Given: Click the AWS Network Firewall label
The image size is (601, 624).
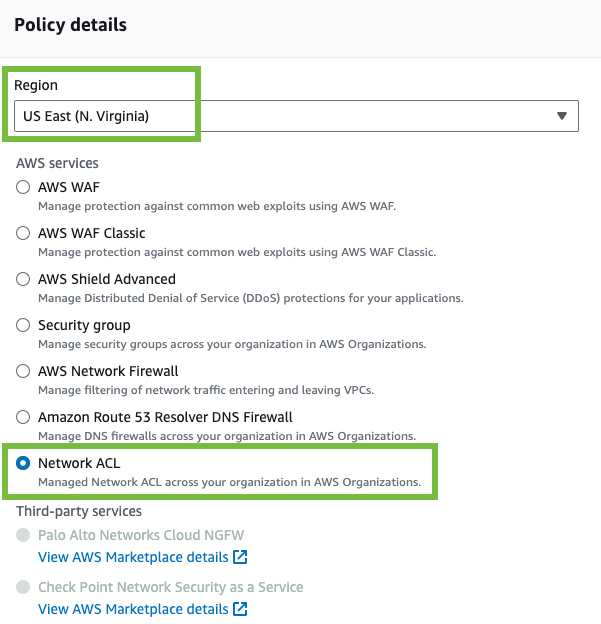Looking at the screenshot, I should click(108, 371).
